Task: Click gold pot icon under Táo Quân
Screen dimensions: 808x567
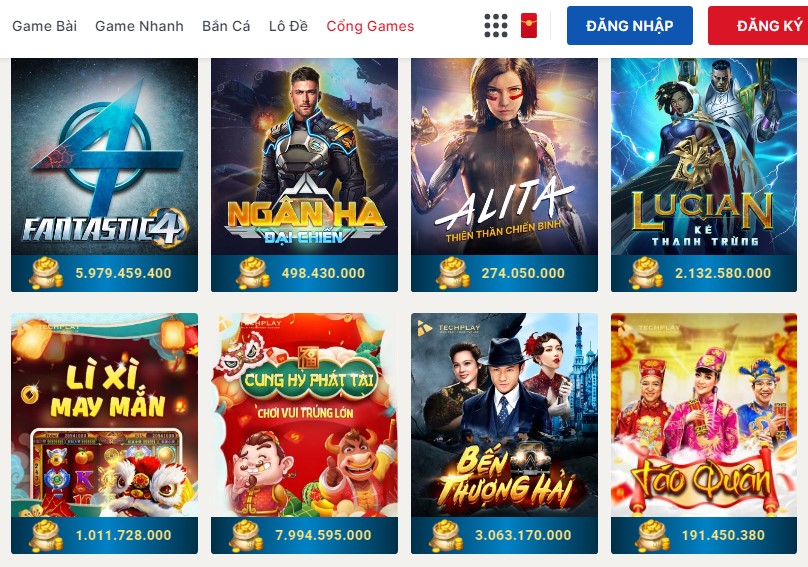Action: (652, 535)
